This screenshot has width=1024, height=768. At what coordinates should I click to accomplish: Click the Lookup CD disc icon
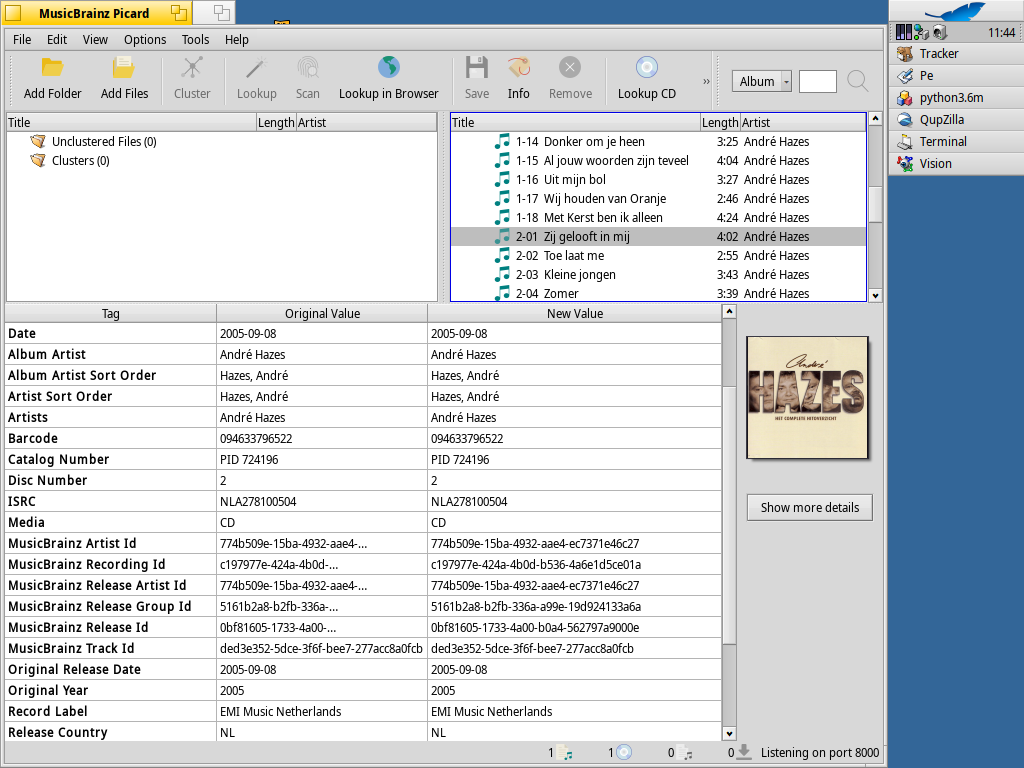point(647,67)
